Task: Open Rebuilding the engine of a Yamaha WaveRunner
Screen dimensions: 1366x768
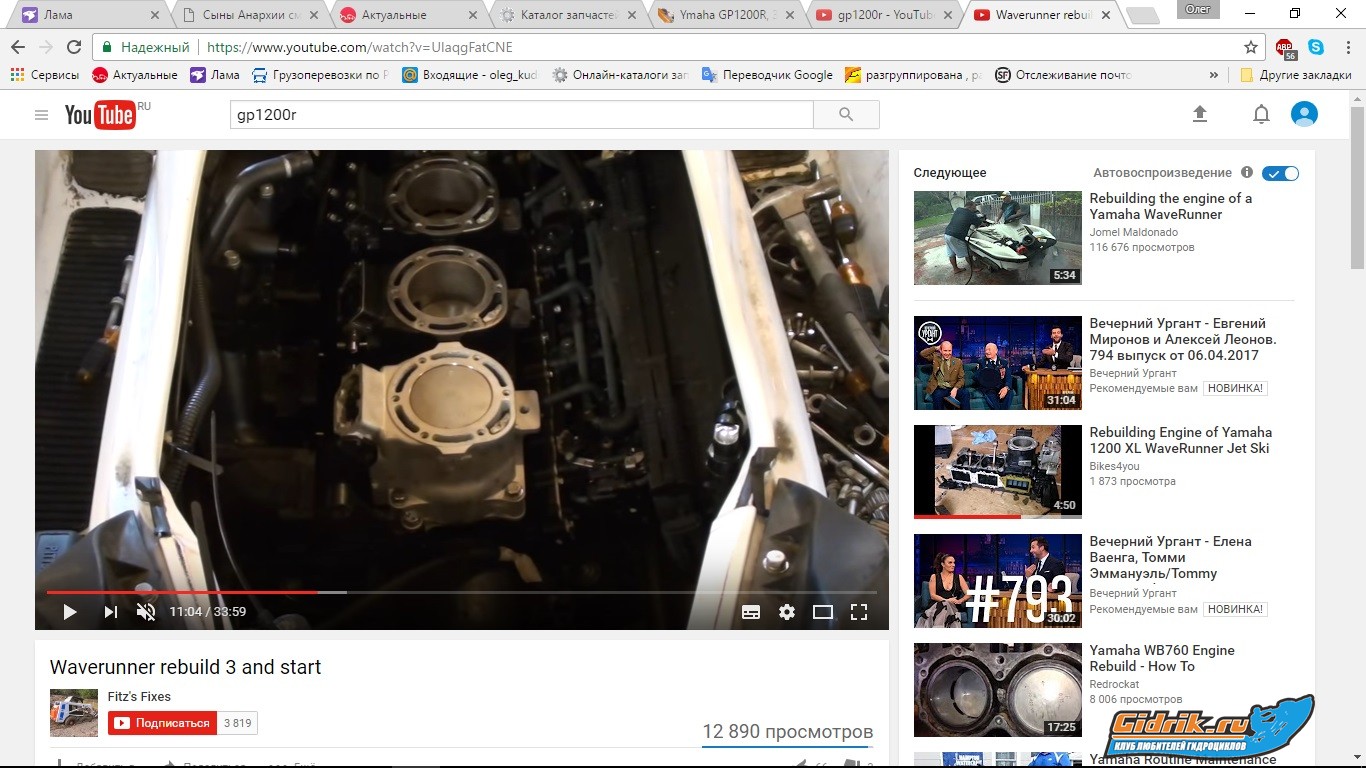Action: click(x=1170, y=206)
